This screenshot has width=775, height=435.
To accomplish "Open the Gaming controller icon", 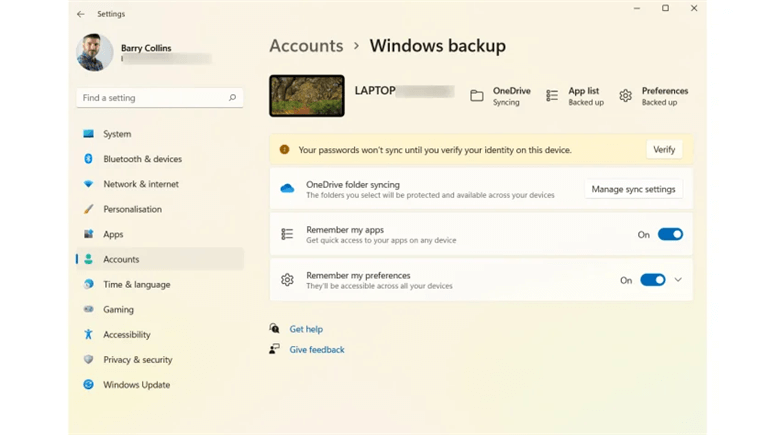I will pos(88,309).
